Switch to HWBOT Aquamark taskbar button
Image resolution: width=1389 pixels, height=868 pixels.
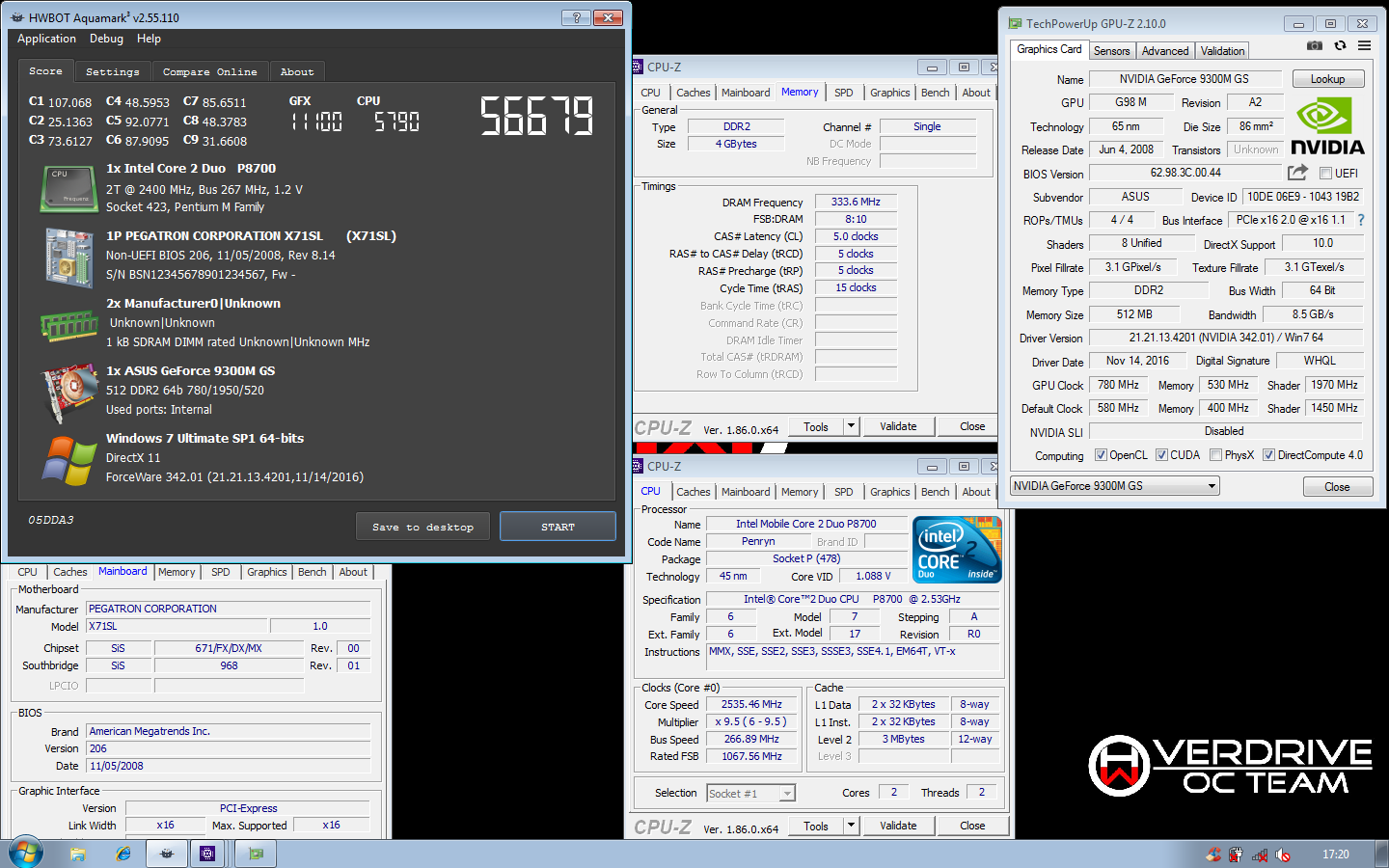click(167, 854)
